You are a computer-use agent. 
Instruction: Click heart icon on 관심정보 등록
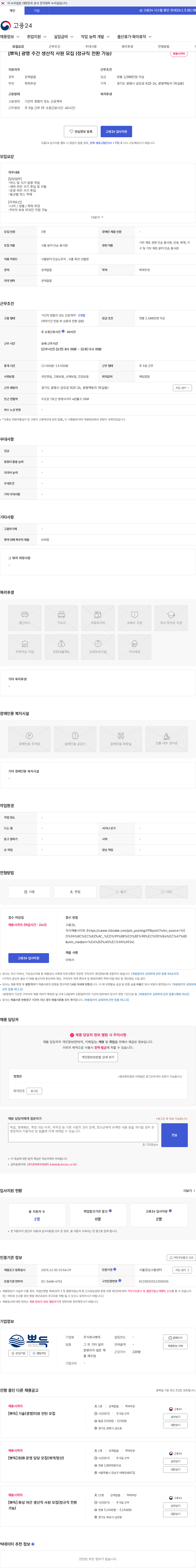71,132
